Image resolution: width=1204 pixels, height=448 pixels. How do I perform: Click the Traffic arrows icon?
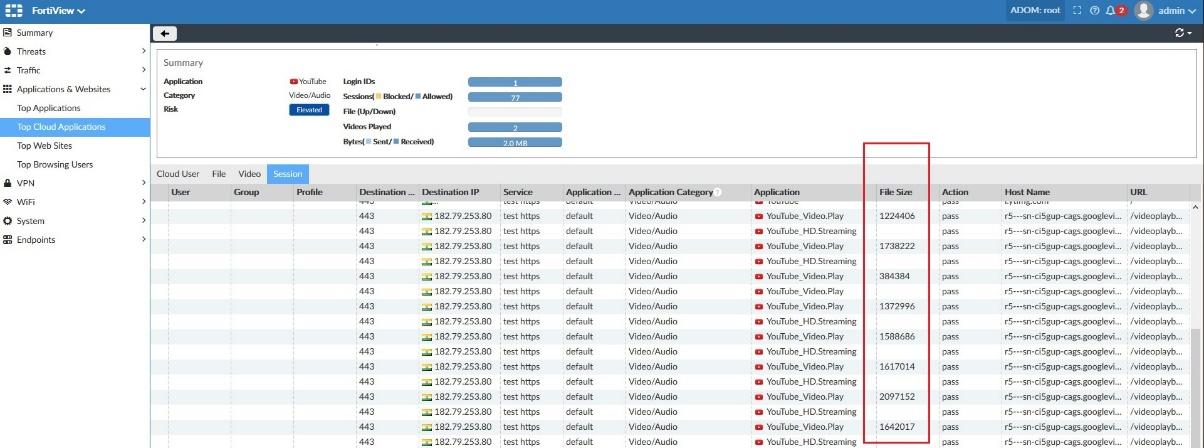pyautogui.click(x=7, y=71)
